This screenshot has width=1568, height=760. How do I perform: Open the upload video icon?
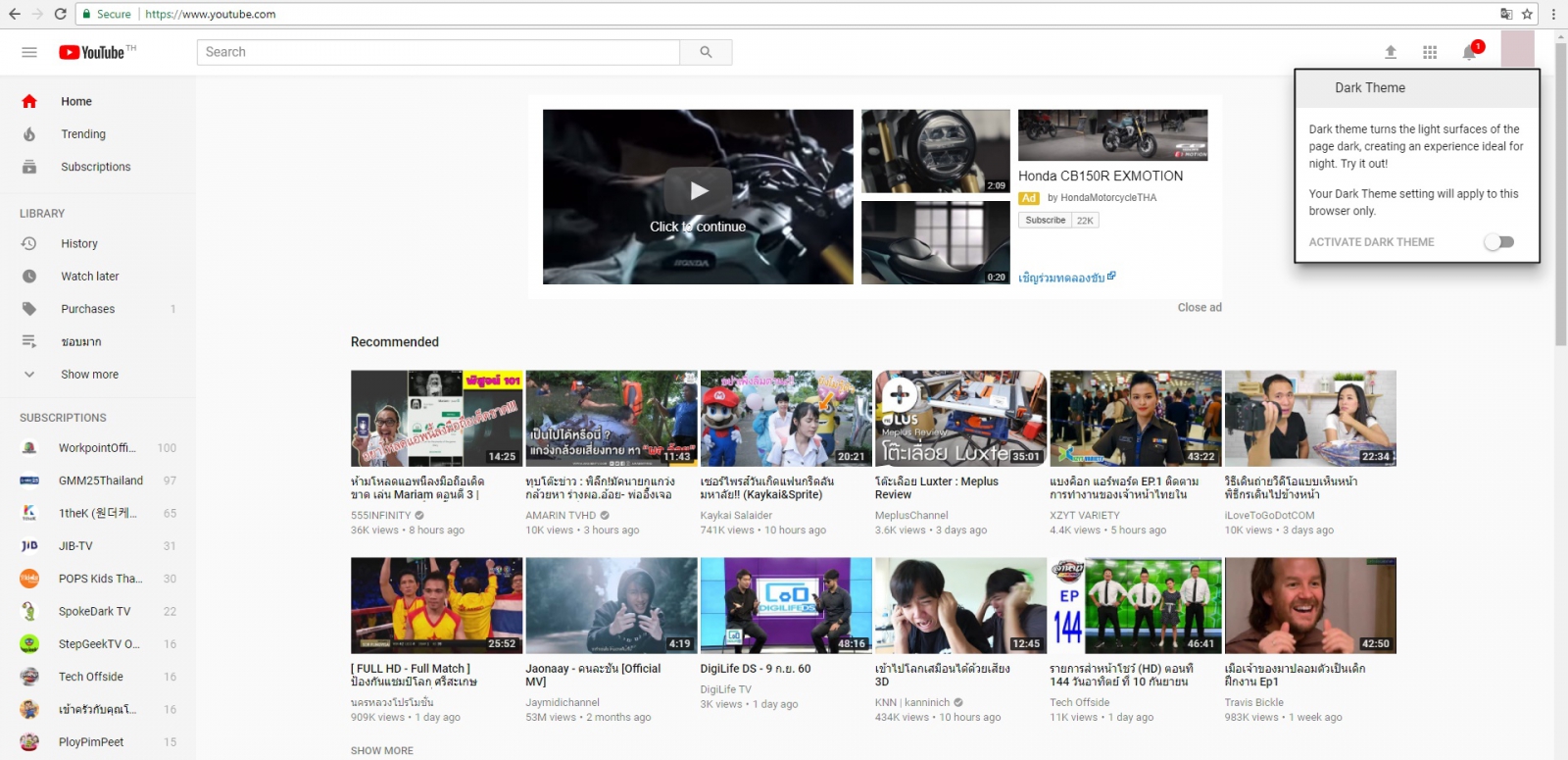1390,52
